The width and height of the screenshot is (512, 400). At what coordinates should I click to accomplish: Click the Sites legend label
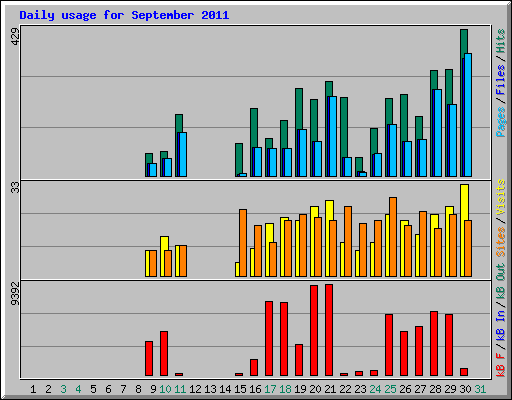501,242
